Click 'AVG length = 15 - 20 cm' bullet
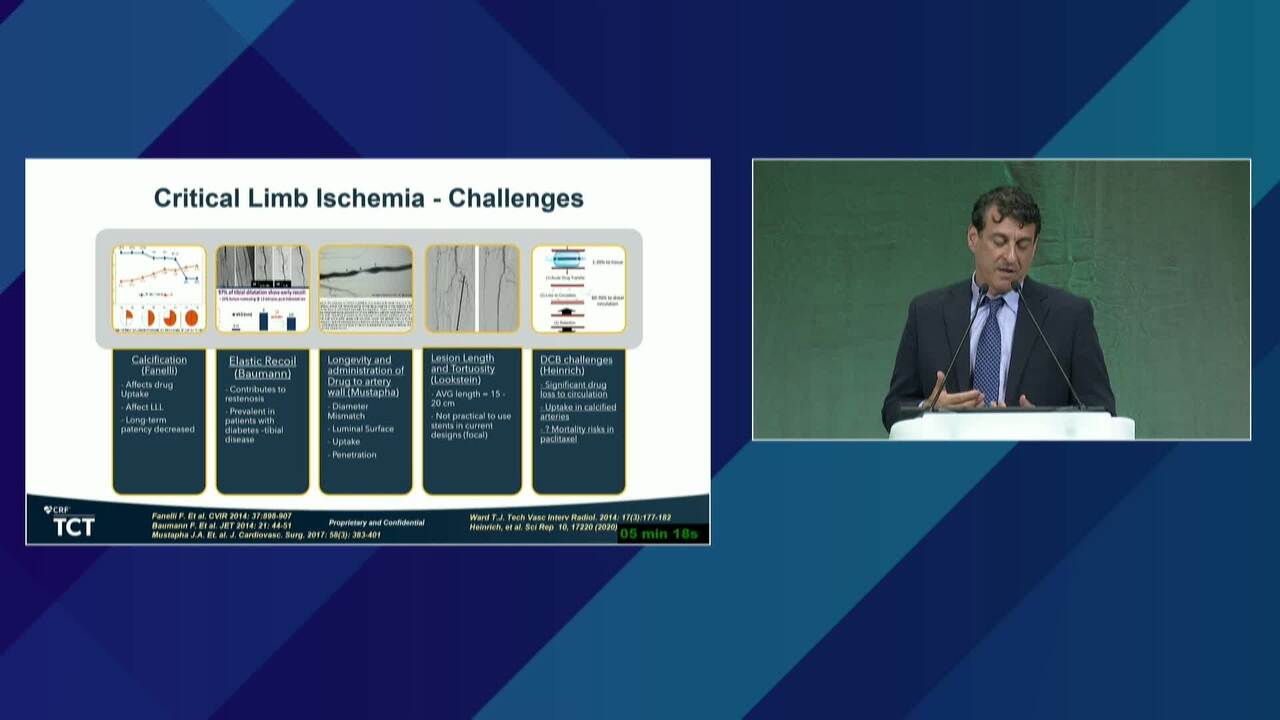 click(x=468, y=398)
